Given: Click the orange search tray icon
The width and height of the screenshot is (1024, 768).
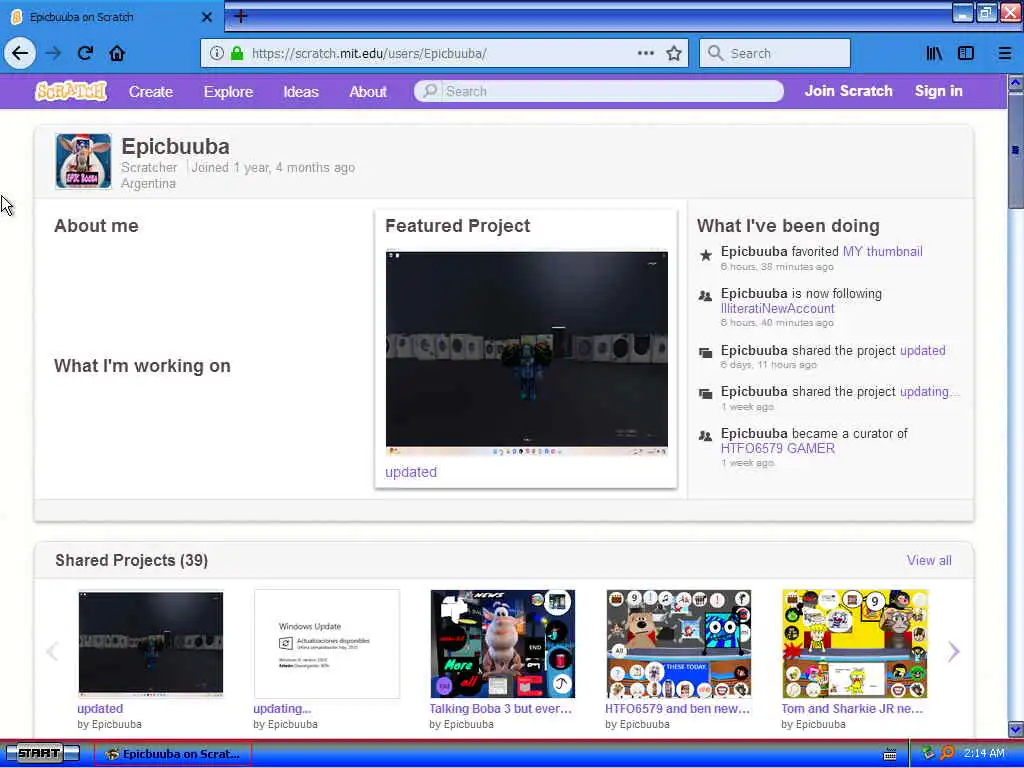Looking at the screenshot, I should point(947,753).
